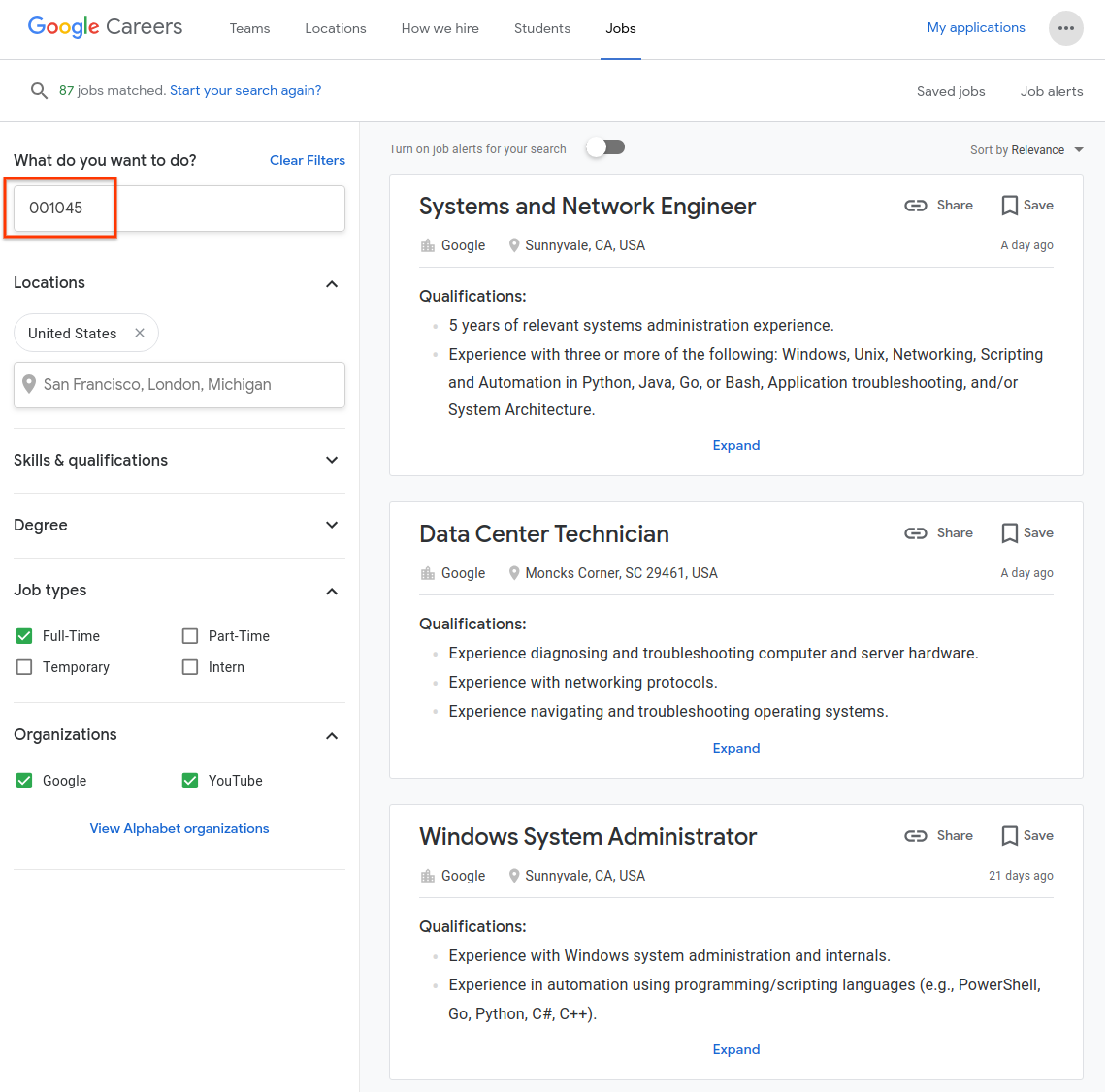Go to the Students tab
This screenshot has width=1107, height=1092.
tap(541, 28)
